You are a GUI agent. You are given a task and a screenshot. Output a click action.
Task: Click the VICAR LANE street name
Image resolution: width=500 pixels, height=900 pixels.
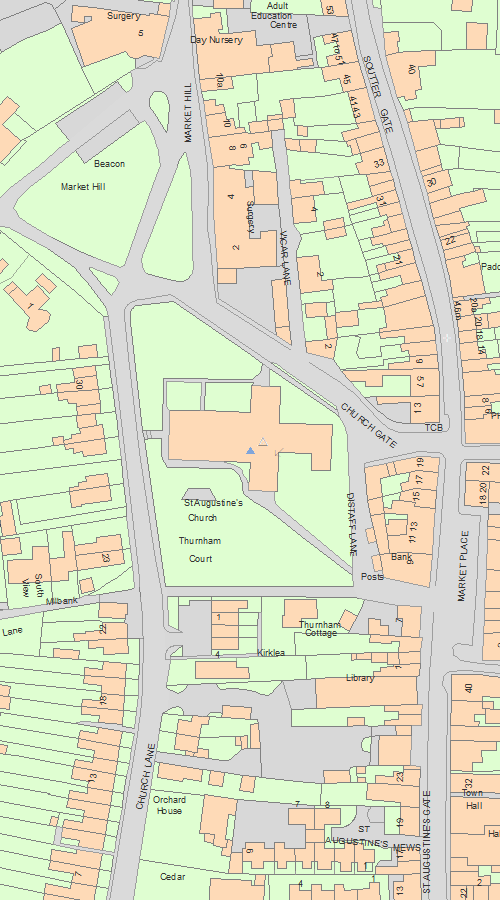pyautogui.click(x=285, y=258)
